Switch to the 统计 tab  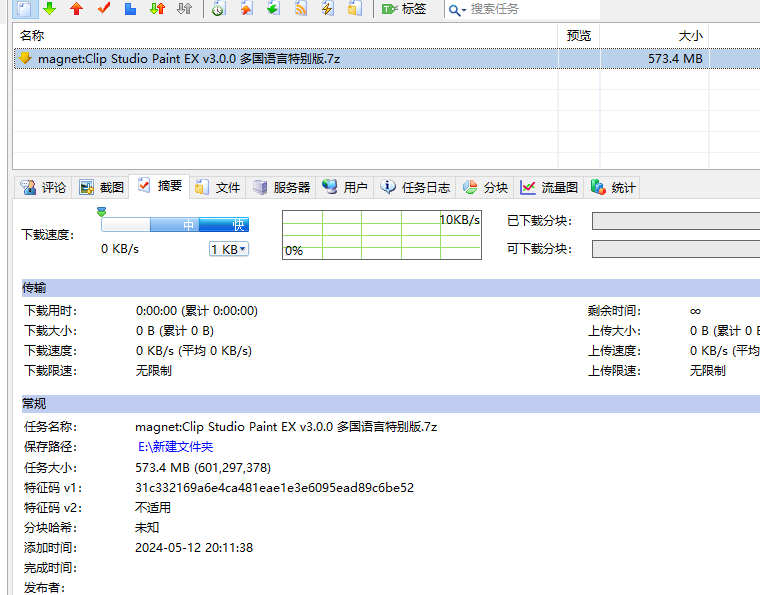(613, 188)
